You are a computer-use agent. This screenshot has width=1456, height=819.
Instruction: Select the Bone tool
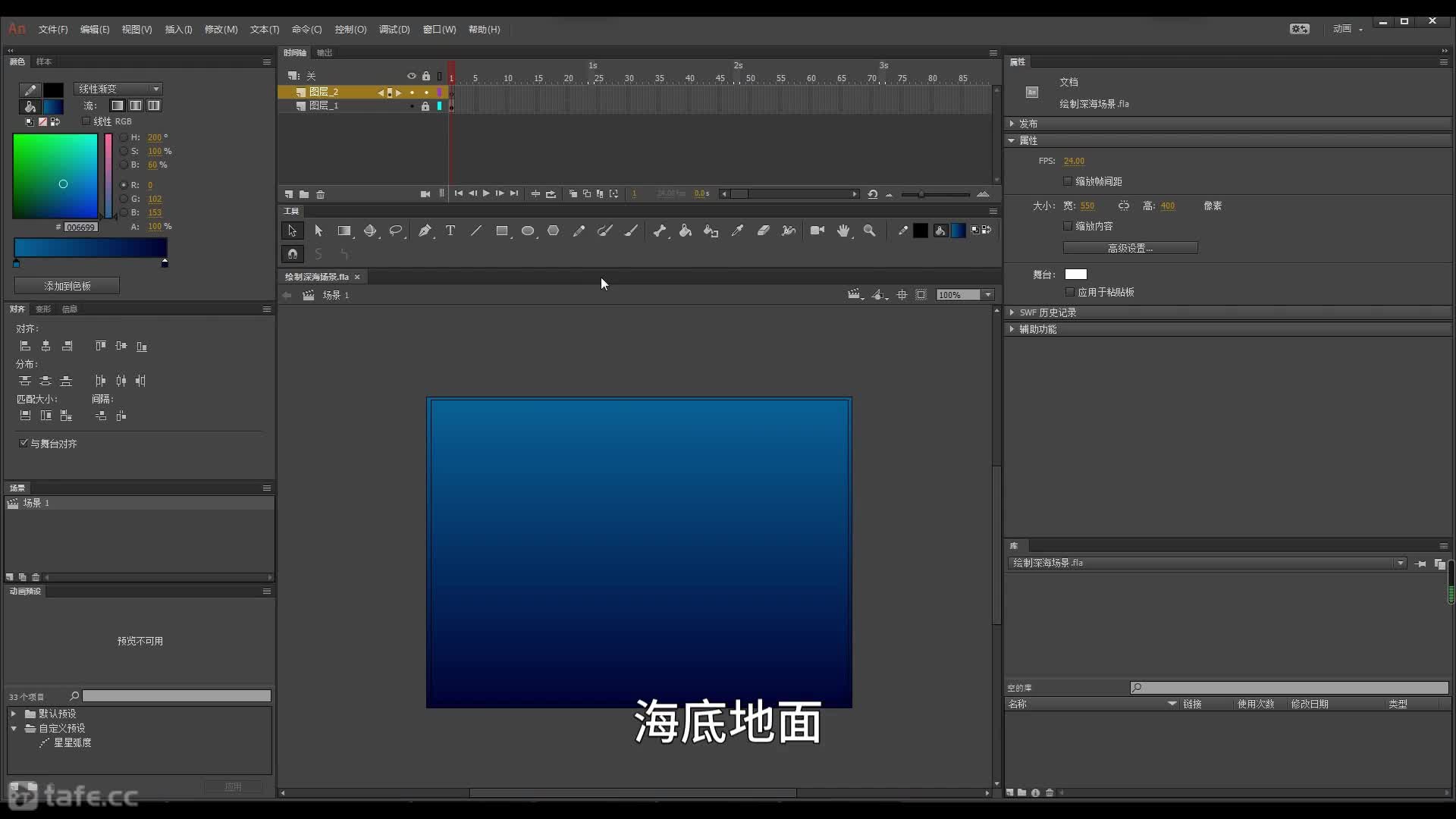[660, 231]
